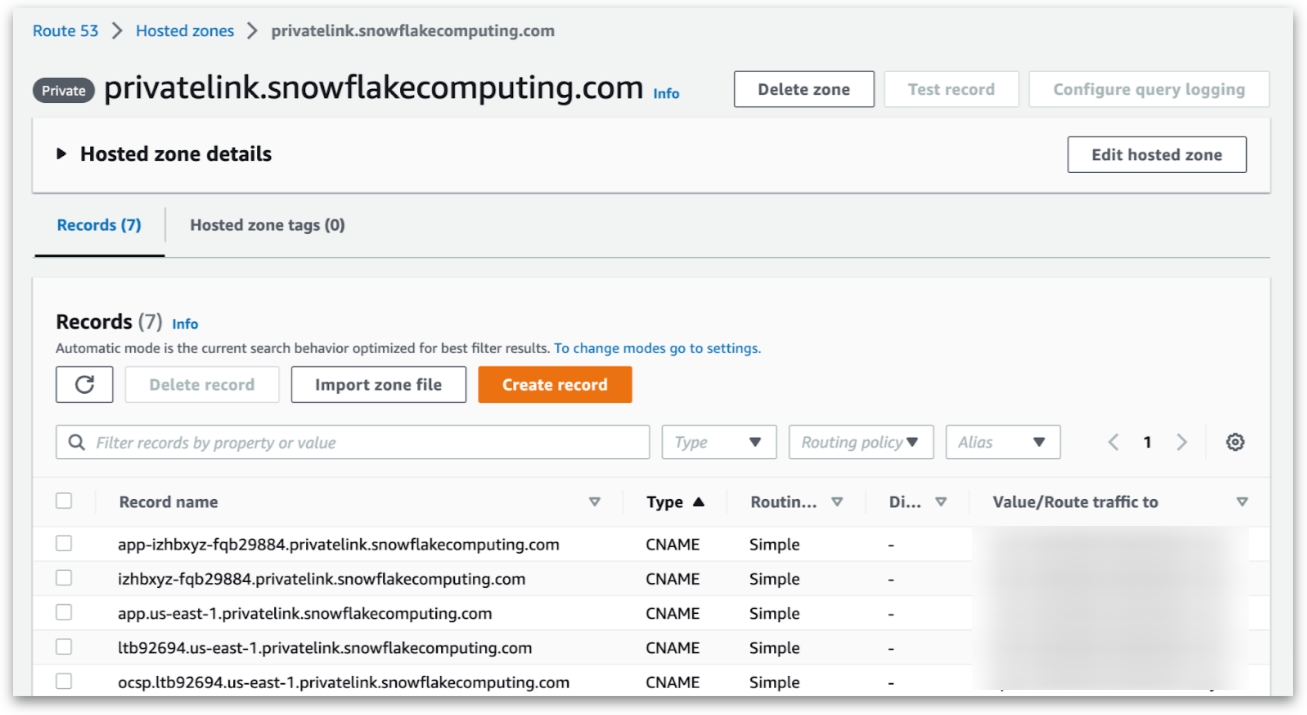
Task: Open the Alias filter dropdown
Action: pyautogui.click(x=1002, y=442)
